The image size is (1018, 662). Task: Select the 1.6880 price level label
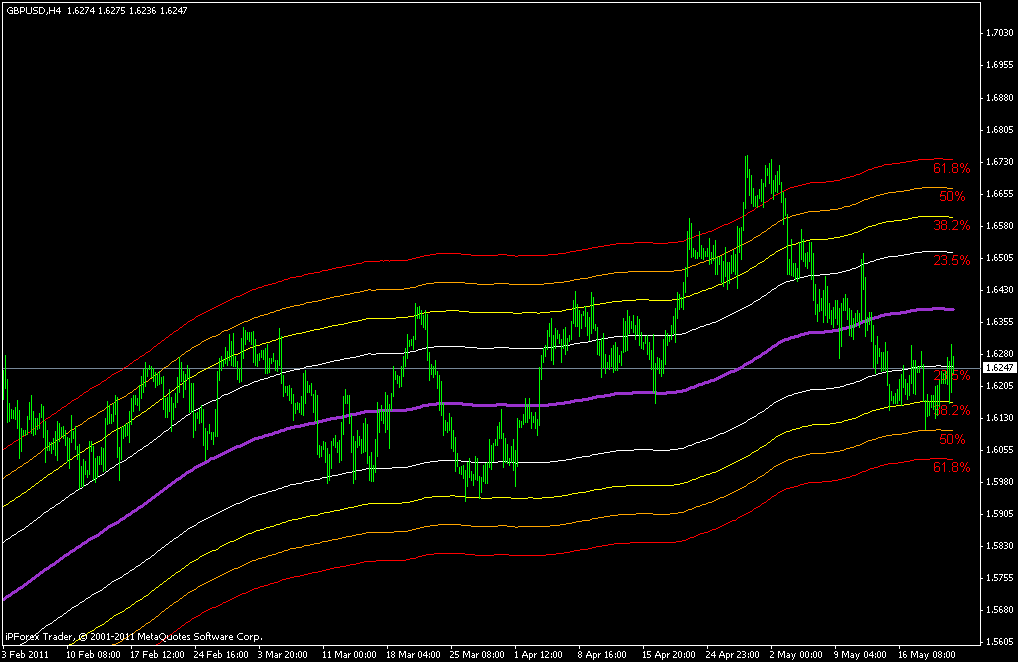click(x=999, y=97)
